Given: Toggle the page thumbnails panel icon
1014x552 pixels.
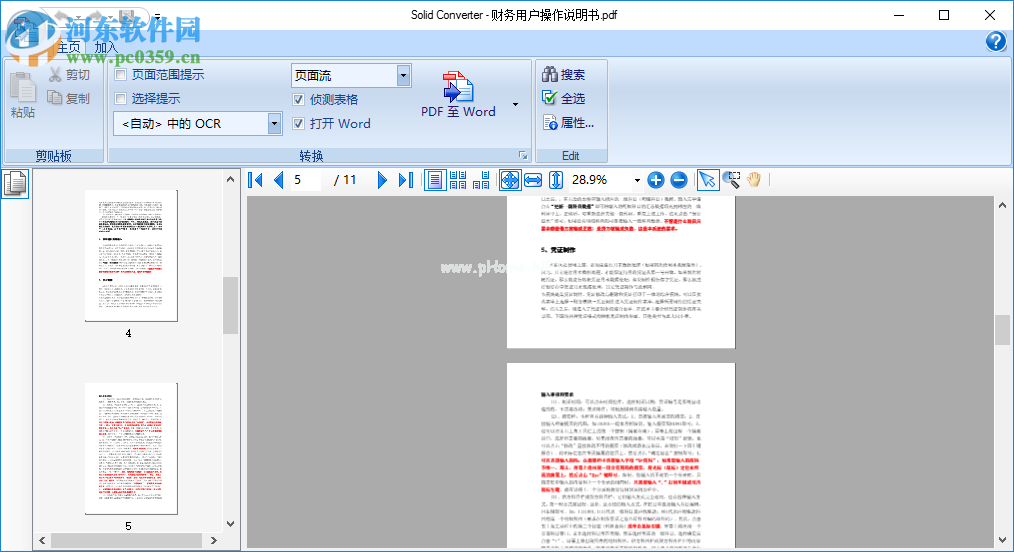Looking at the screenshot, I should point(15,184).
